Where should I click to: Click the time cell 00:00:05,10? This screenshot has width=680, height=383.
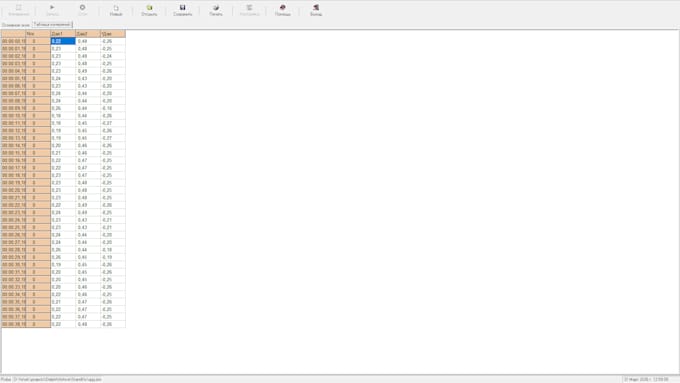coord(13,79)
